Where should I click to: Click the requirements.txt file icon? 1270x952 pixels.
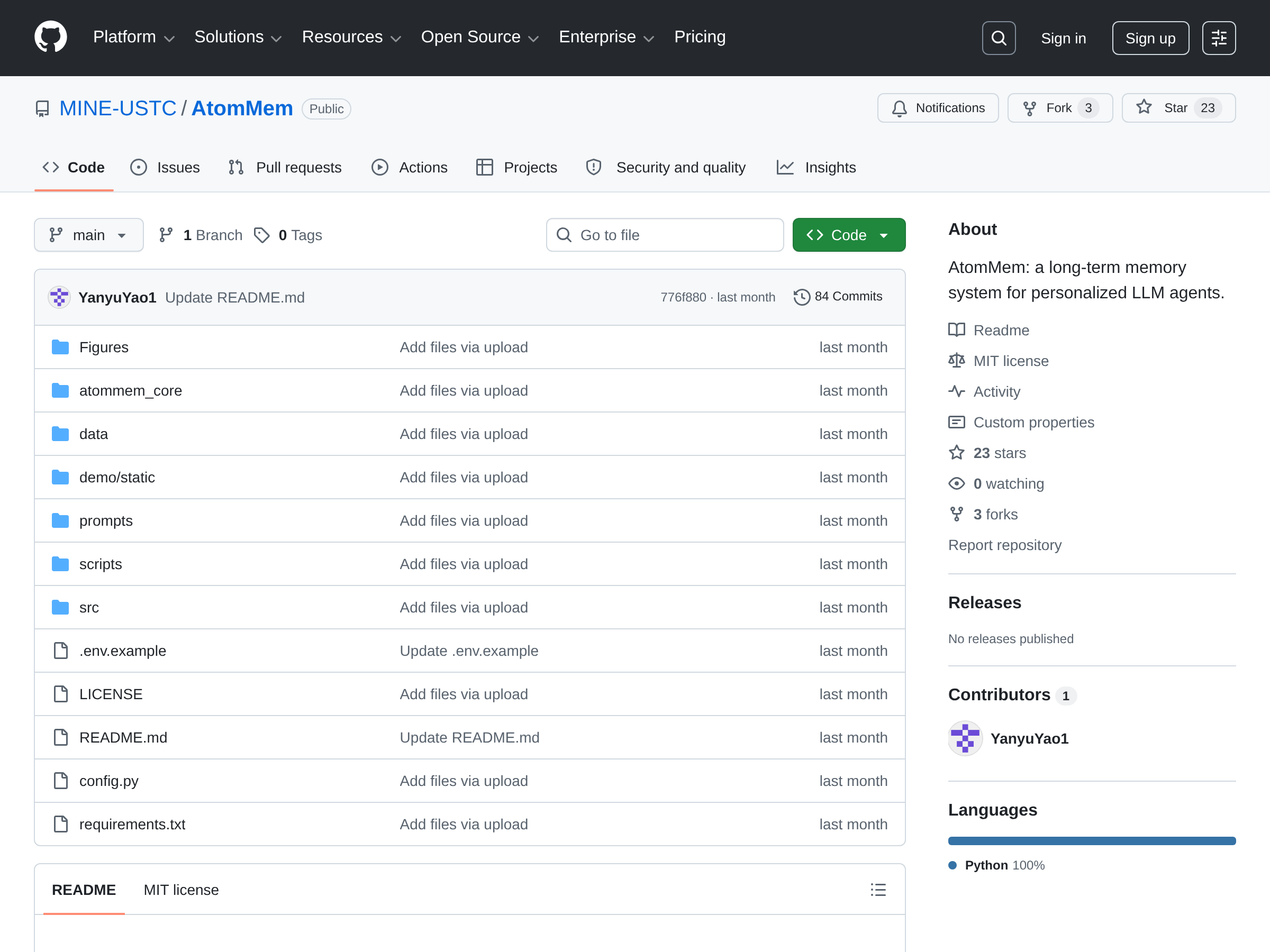point(60,824)
